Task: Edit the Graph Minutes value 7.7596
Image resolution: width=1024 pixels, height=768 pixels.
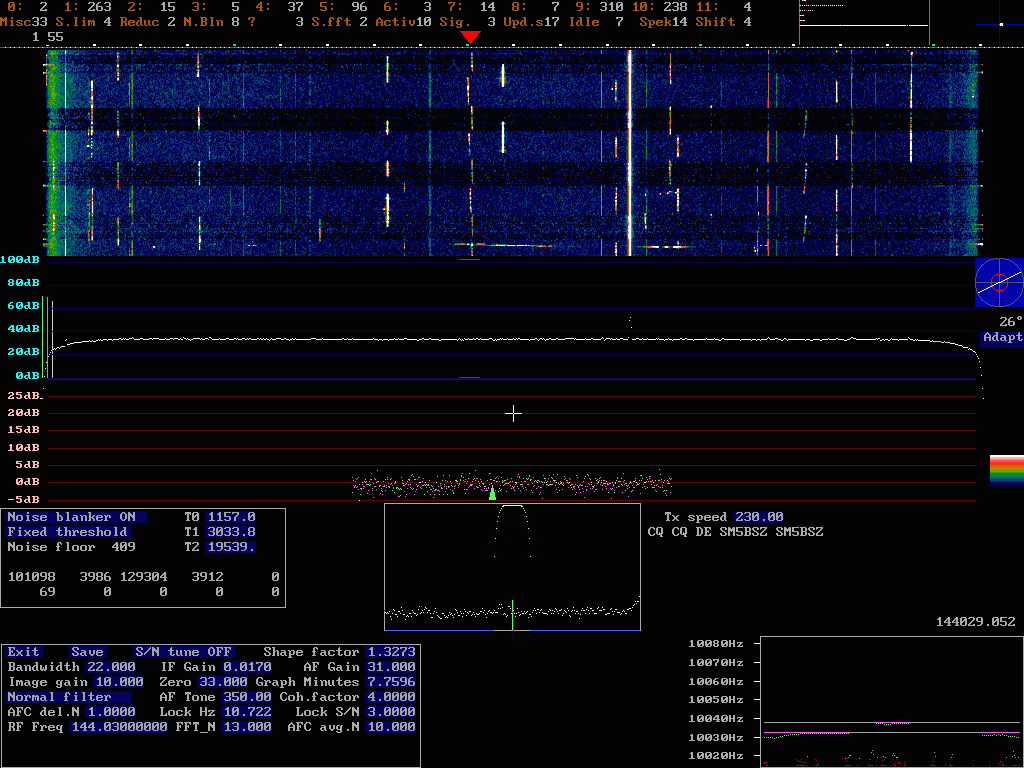Action: [x=391, y=682]
